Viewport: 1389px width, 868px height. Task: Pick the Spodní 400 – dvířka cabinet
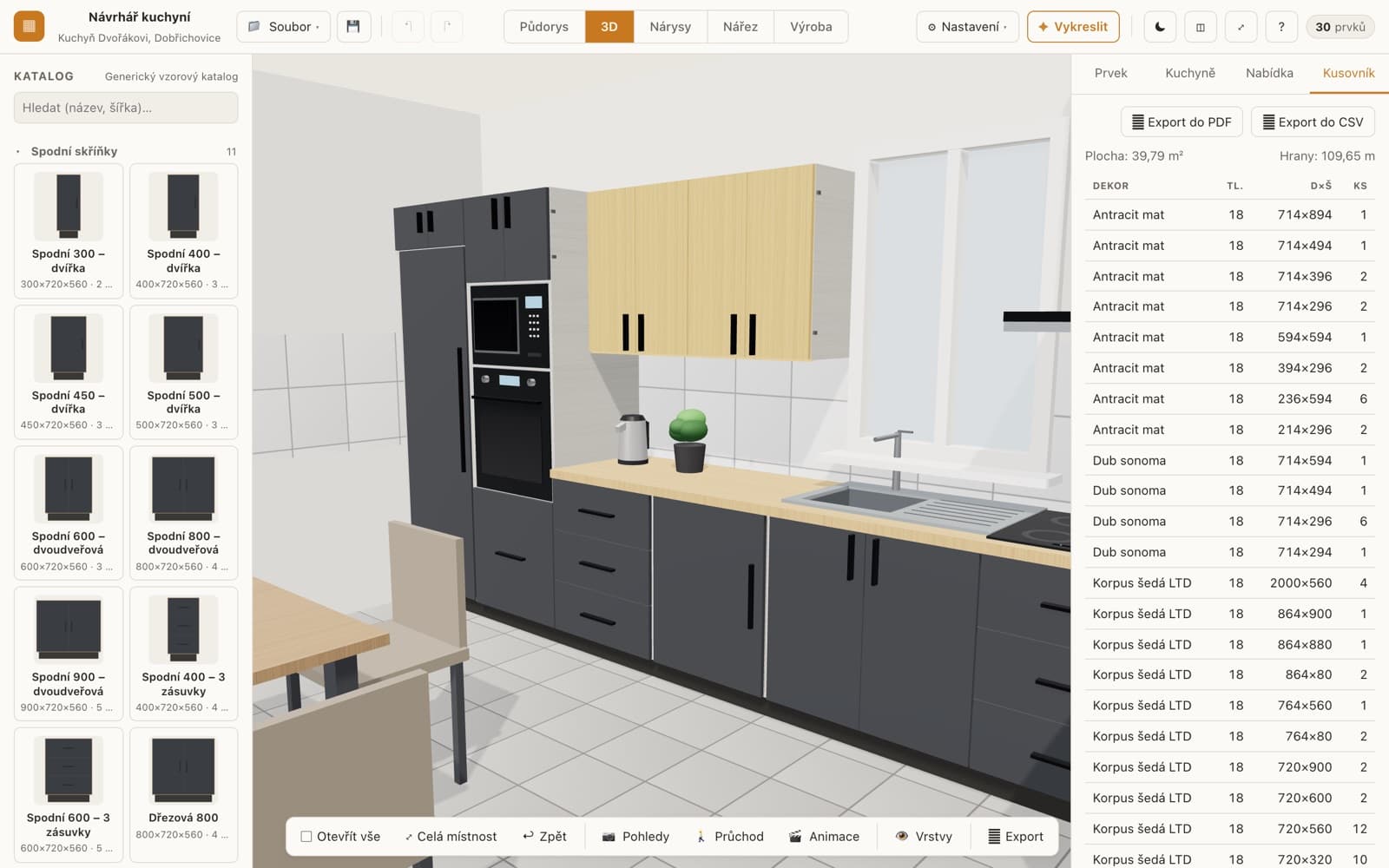point(183,231)
